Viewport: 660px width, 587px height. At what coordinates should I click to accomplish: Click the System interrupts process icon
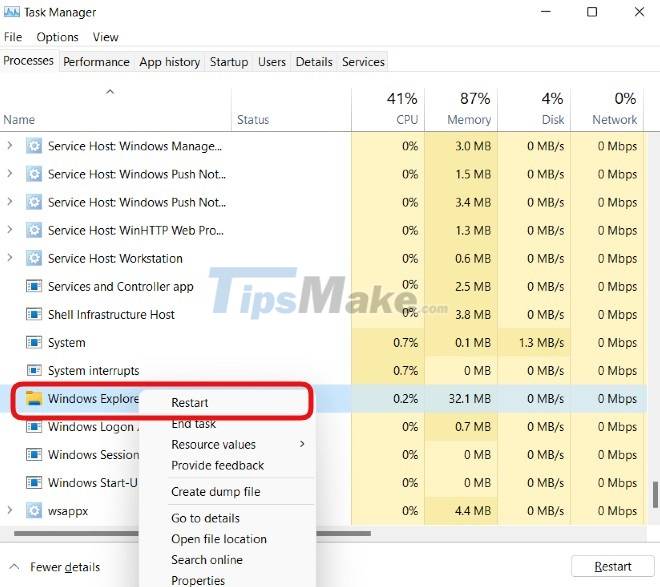click(34, 371)
